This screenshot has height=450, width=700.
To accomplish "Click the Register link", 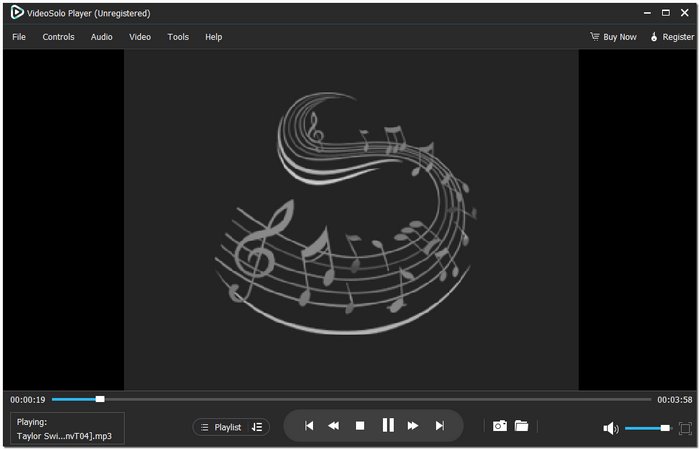I will coord(672,37).
